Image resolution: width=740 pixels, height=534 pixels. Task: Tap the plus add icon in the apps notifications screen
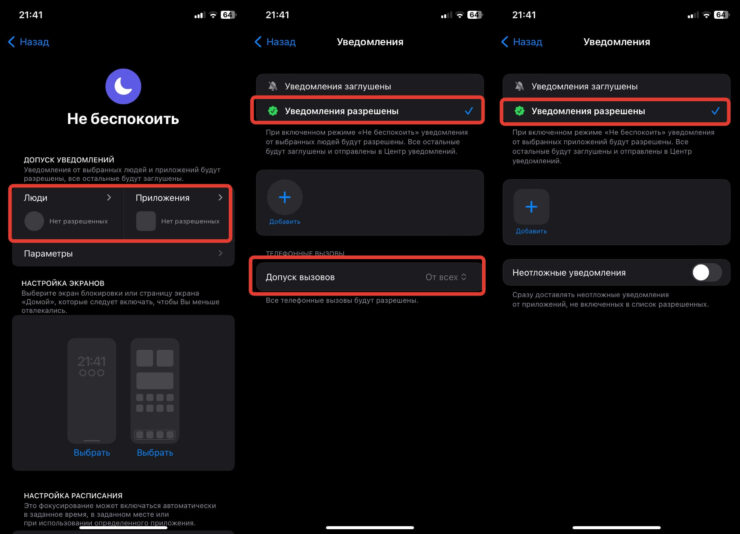(x=531, y=207)
